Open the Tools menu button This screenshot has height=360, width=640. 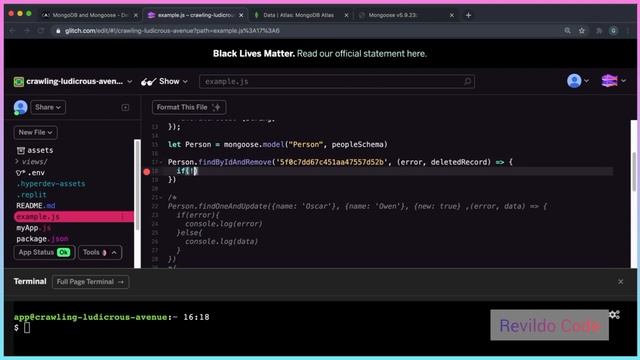pos(100,252)
